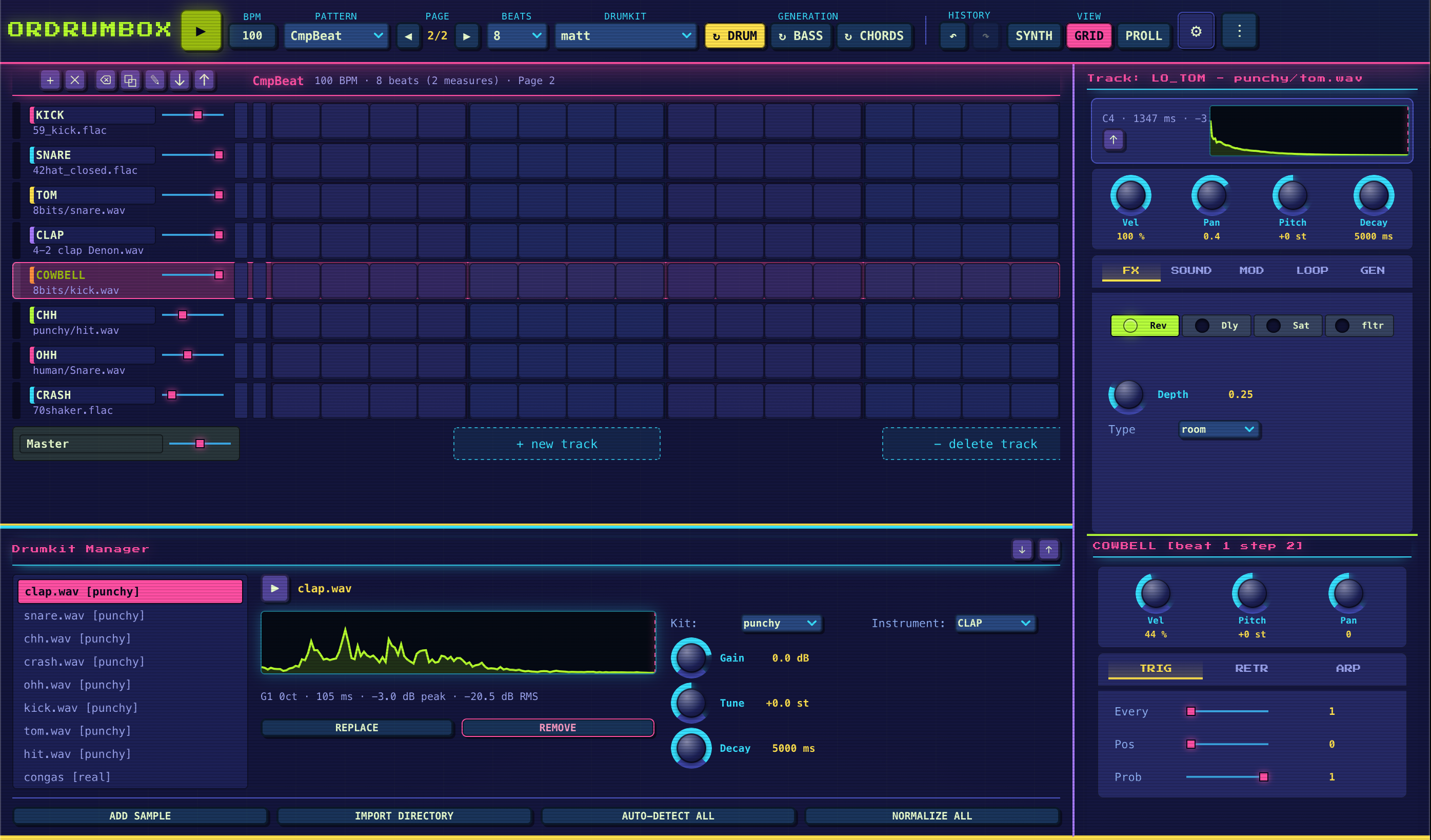
Task: Click the duplicate icon in pattern toolbar
Action: pos(130,80)
